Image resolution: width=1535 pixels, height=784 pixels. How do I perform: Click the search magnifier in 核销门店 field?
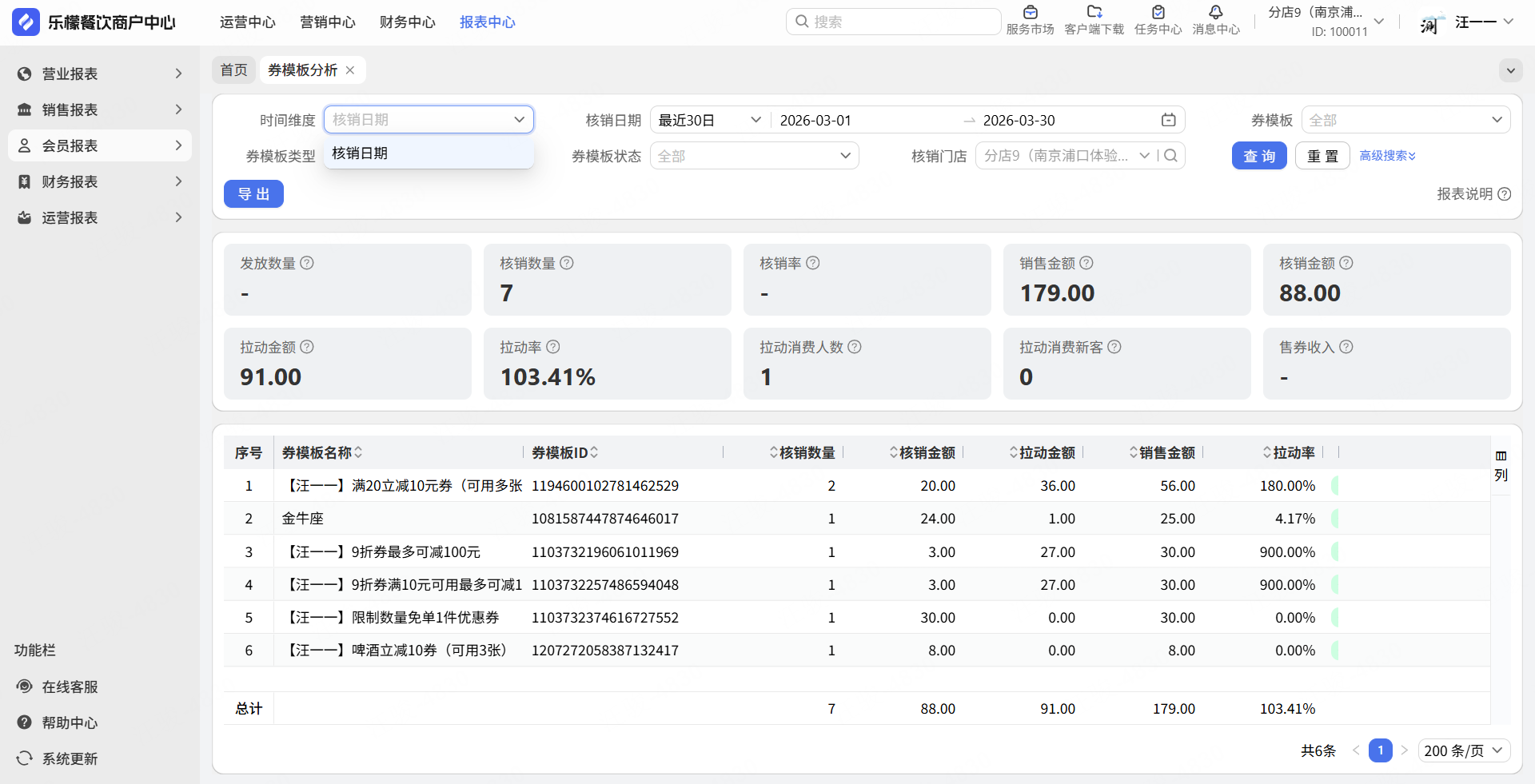[1171, 156]
